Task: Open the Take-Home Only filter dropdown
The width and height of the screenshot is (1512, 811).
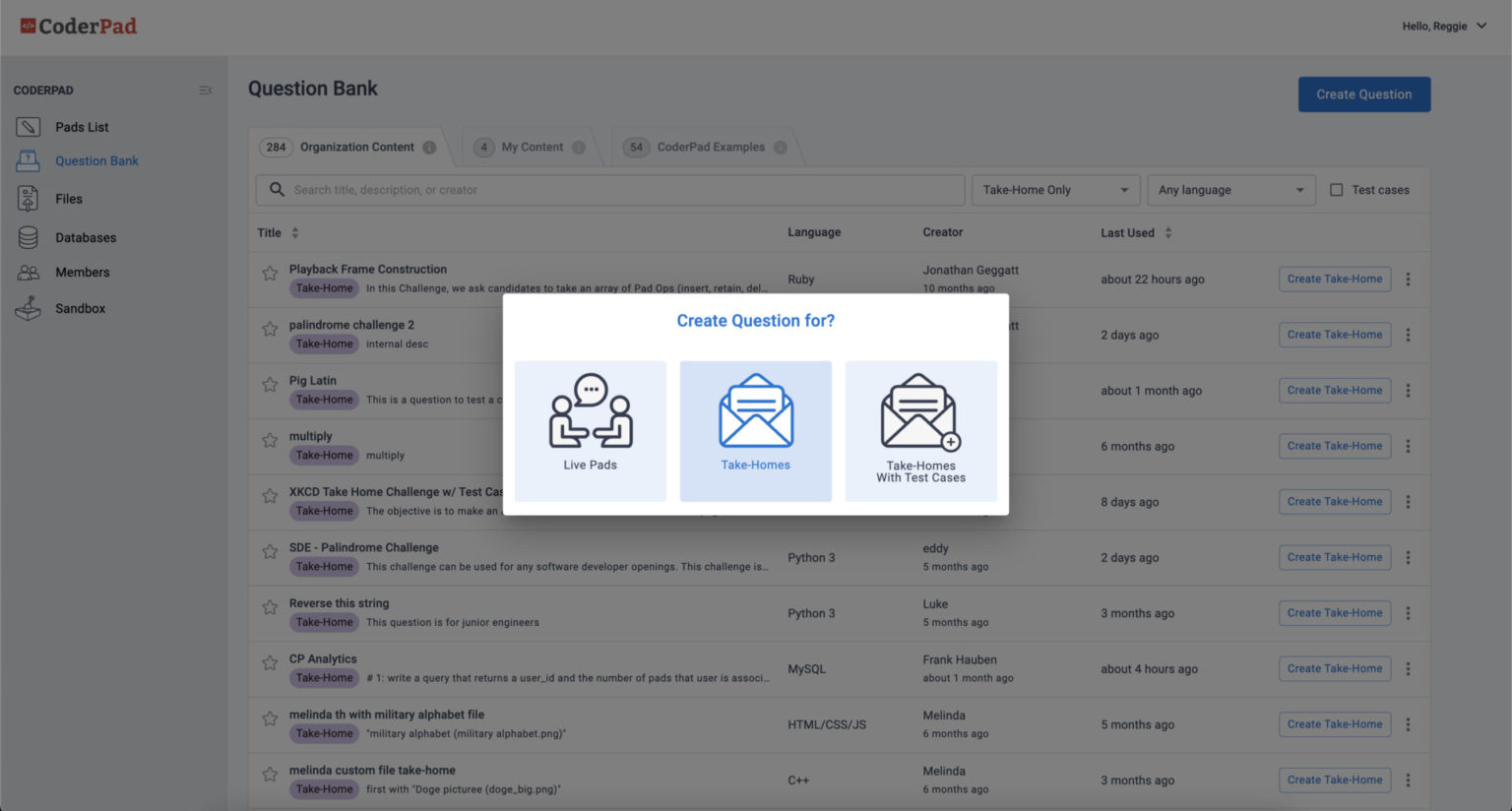Action: click(1054, 190)
